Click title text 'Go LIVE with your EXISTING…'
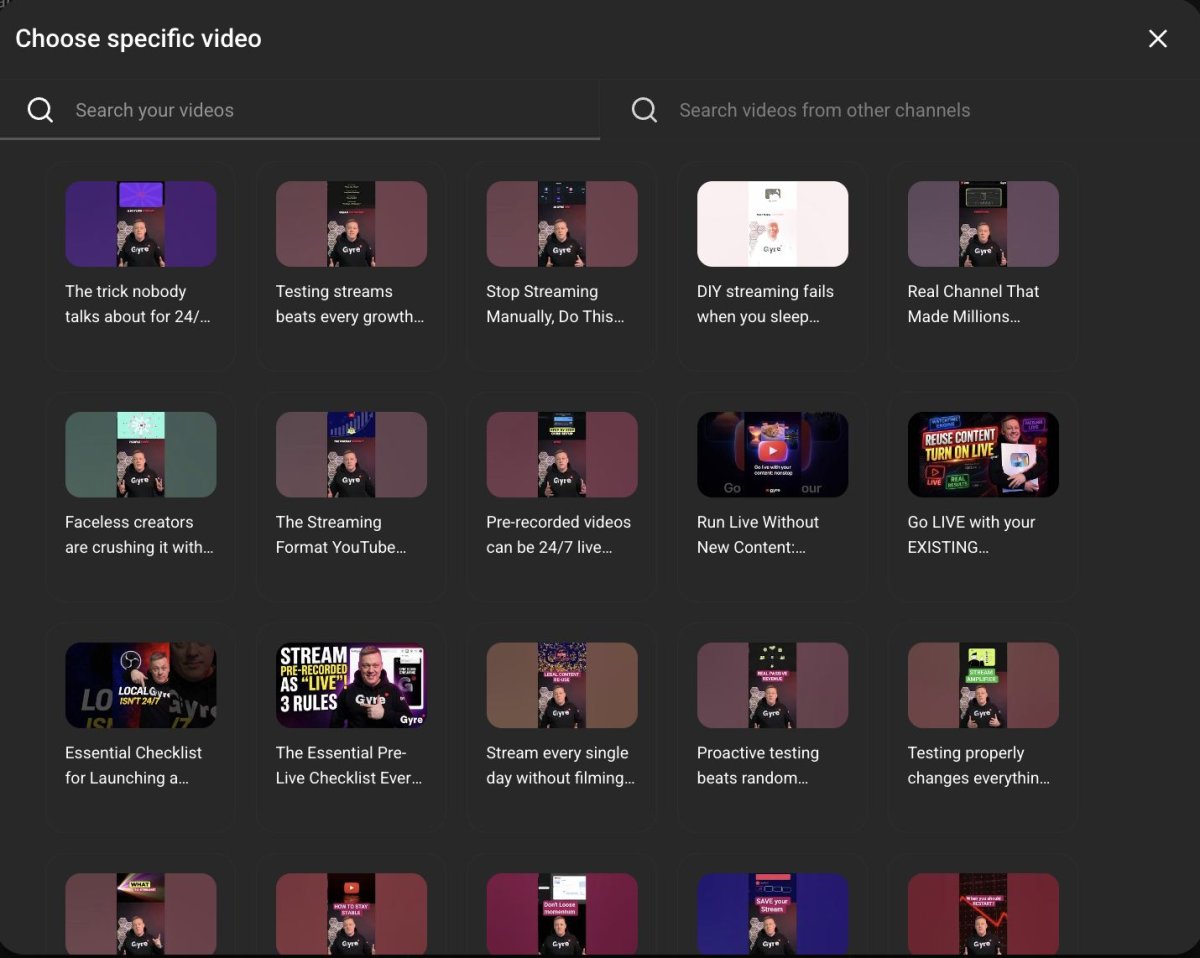Viewport: 1200px width, 958px height. (x=972, y=535)
